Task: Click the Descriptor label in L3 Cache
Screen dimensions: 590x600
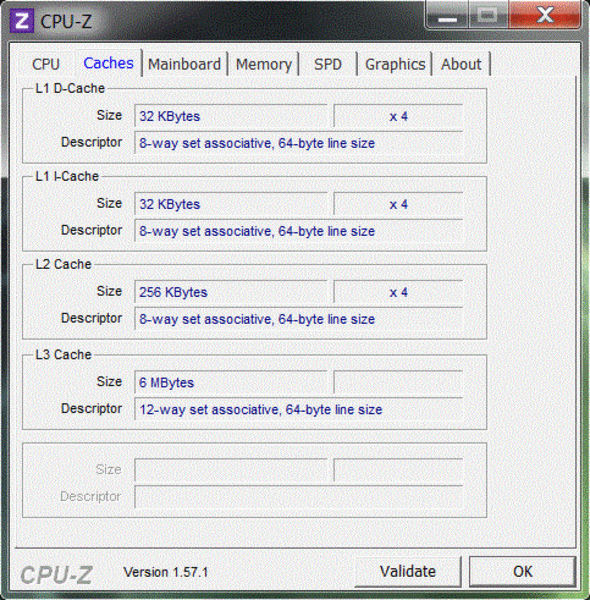Action: point(91,409)
